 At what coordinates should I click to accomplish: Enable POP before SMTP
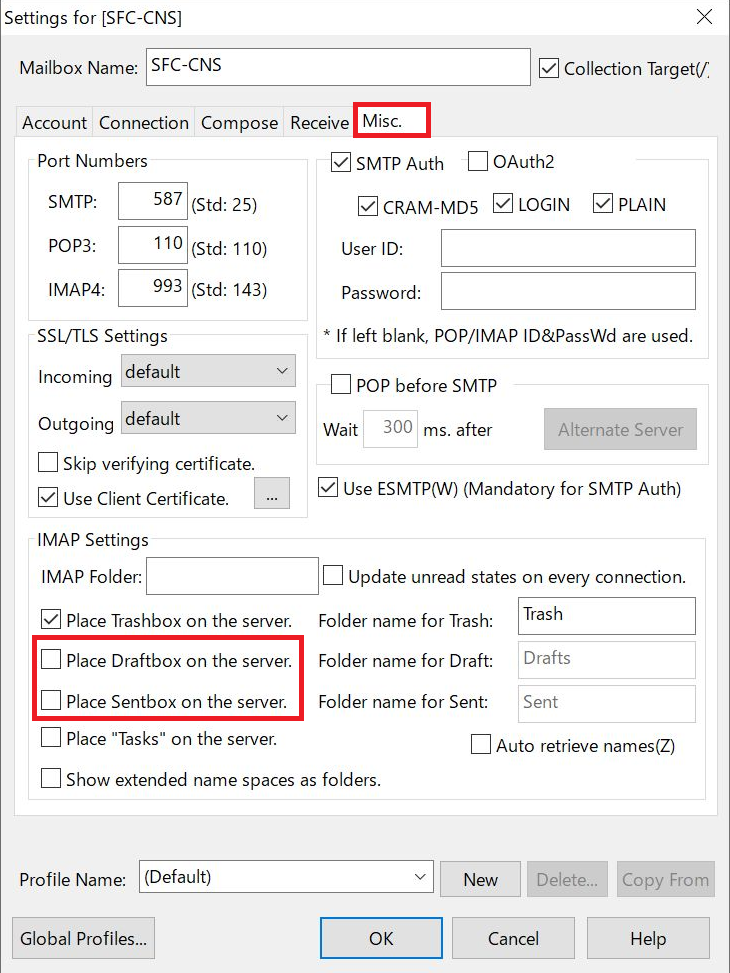click(341, 385)
